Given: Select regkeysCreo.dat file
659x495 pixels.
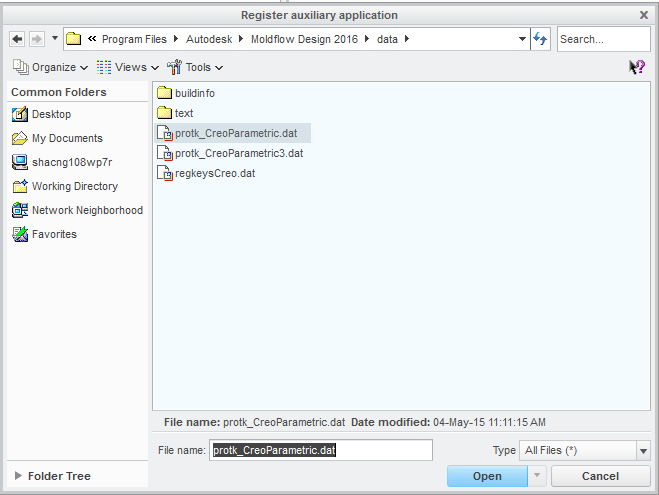Looking at the screenshot, I should click(206, 173).
